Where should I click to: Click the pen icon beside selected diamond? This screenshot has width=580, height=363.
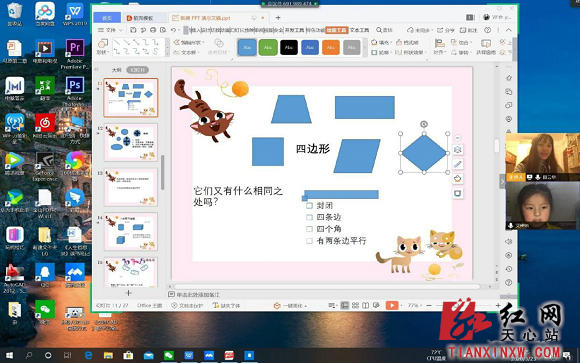coord(458,164)
